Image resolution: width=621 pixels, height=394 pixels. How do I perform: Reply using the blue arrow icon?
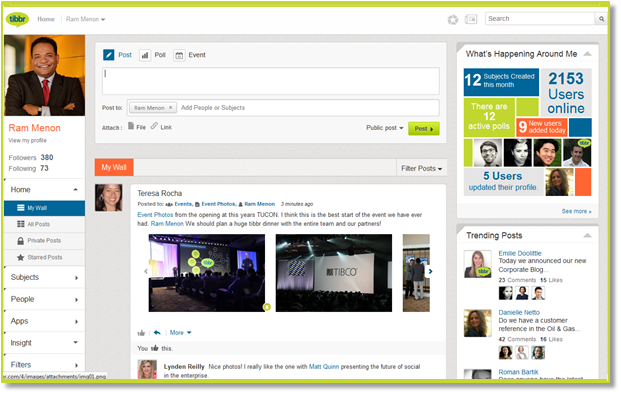pyautogui.click(x=157, y=333)
